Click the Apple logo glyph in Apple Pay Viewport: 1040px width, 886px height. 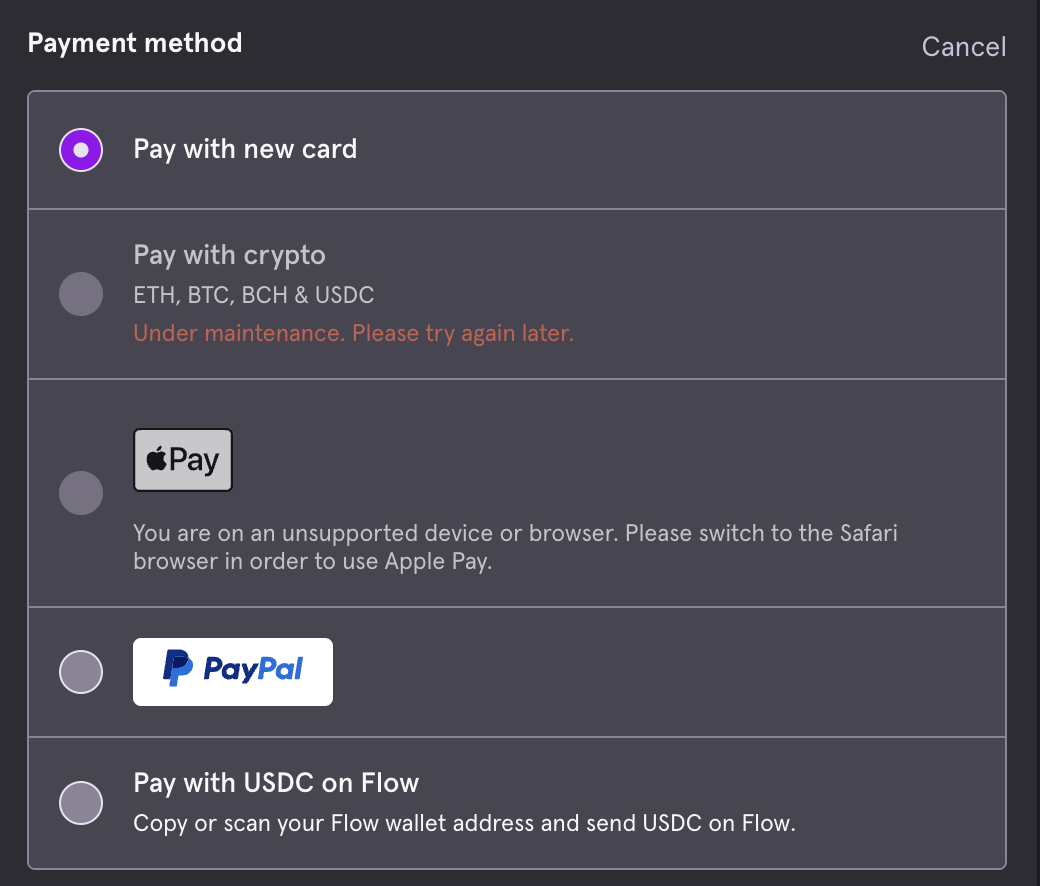[157, 458]
